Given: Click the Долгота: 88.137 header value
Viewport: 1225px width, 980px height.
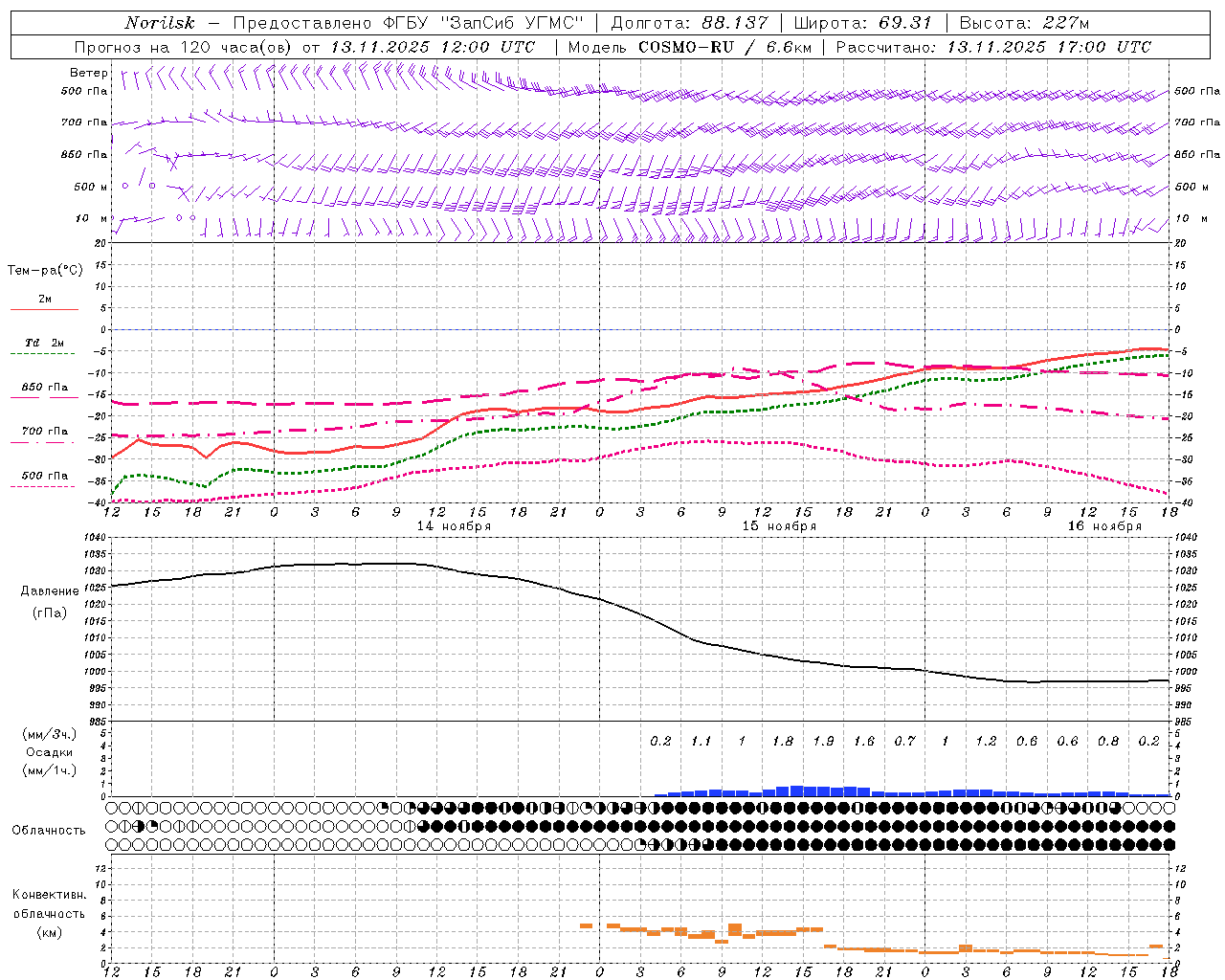Looking at the screenshot, I should 689,23.
